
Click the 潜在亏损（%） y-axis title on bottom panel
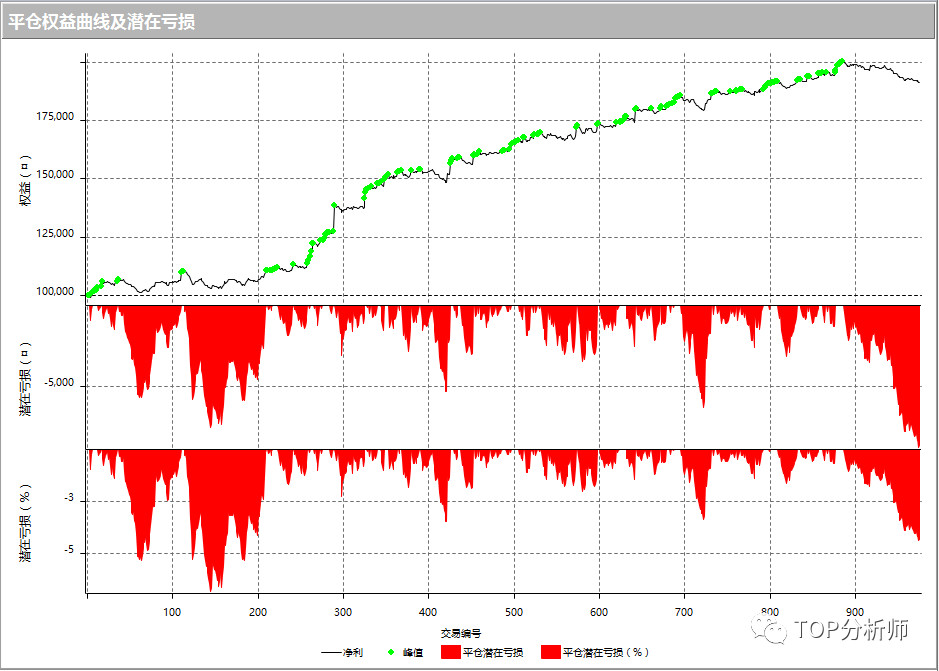(26, 521)
